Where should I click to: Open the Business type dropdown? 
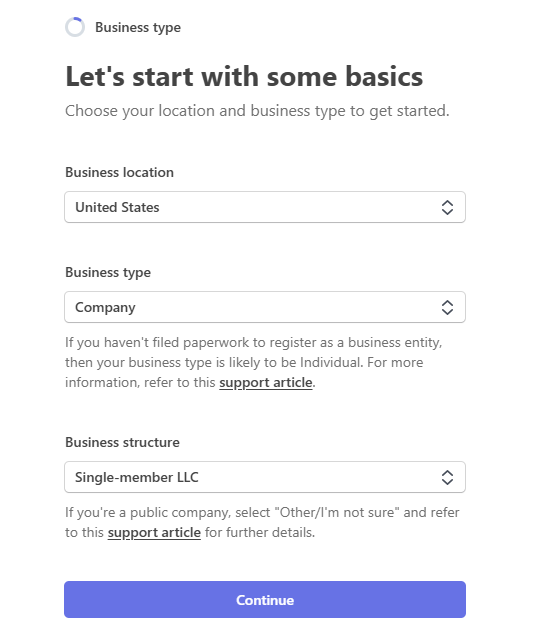click(x=265, y=307)
